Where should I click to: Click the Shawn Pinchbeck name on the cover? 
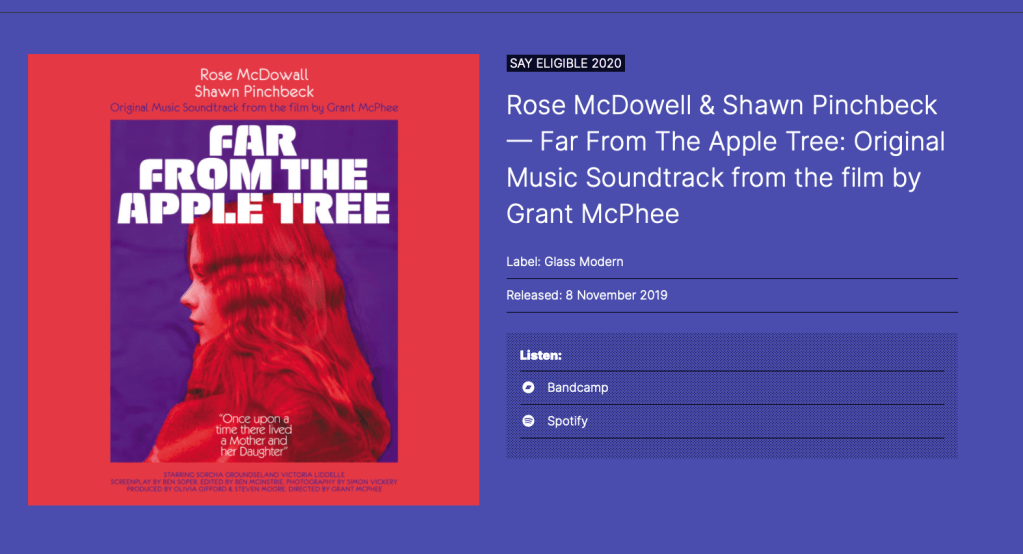pos(254,91)
